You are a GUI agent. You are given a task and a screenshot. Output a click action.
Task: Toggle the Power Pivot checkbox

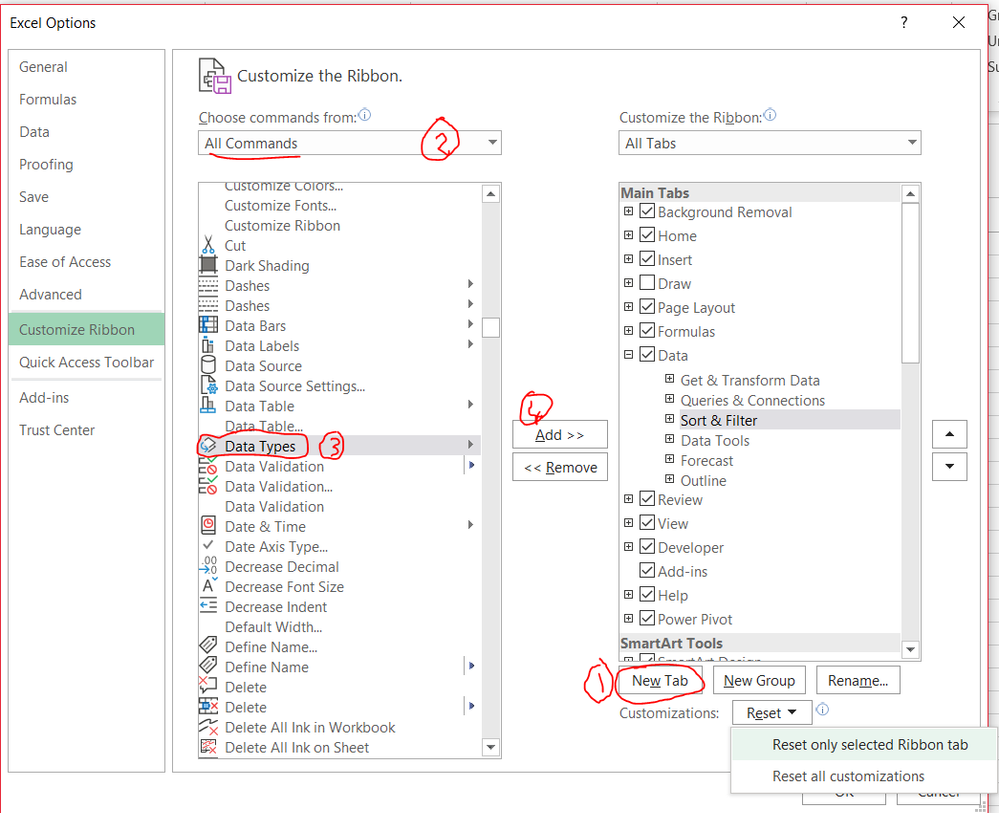647,618
